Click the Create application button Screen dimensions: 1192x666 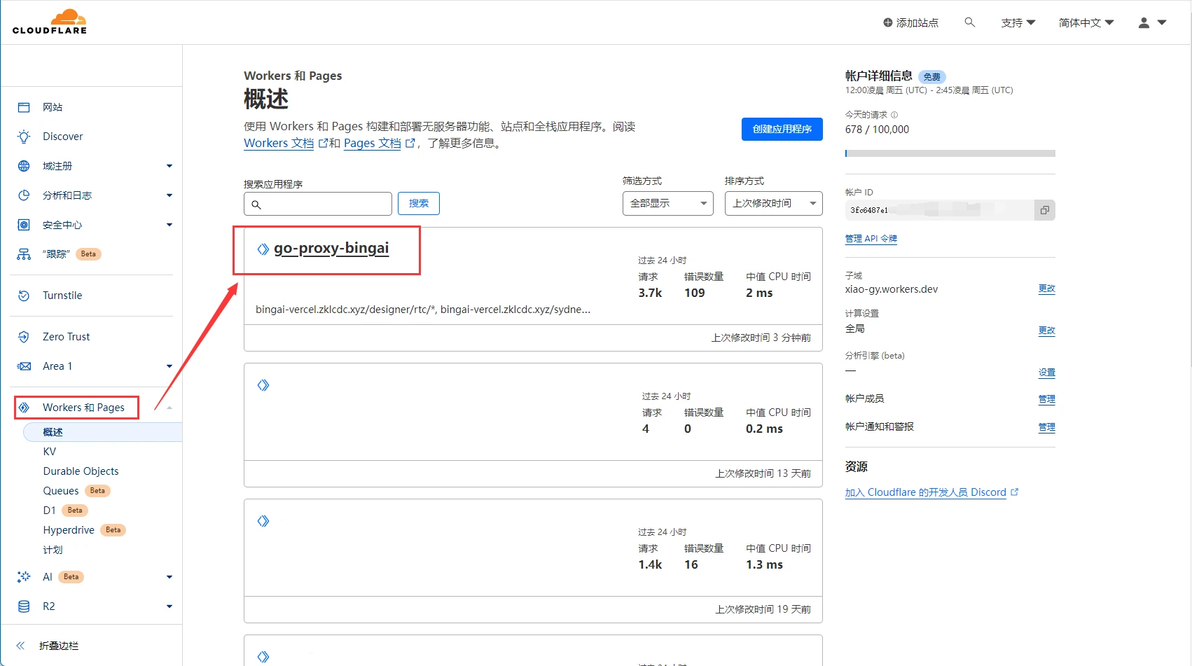tap(781, 129)
